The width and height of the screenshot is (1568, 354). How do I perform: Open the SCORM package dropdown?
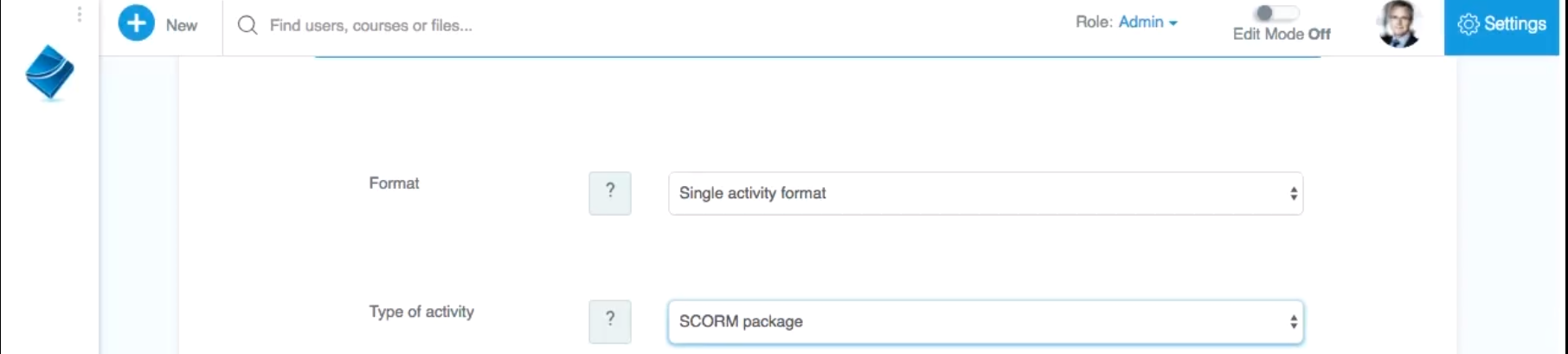tap(986, 322)
